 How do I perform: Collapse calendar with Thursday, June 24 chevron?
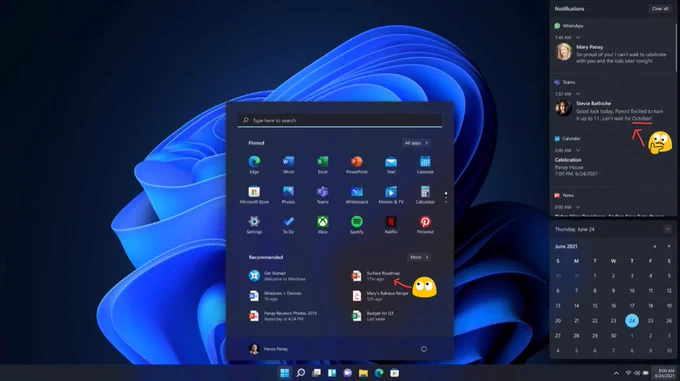coord(667,229)
